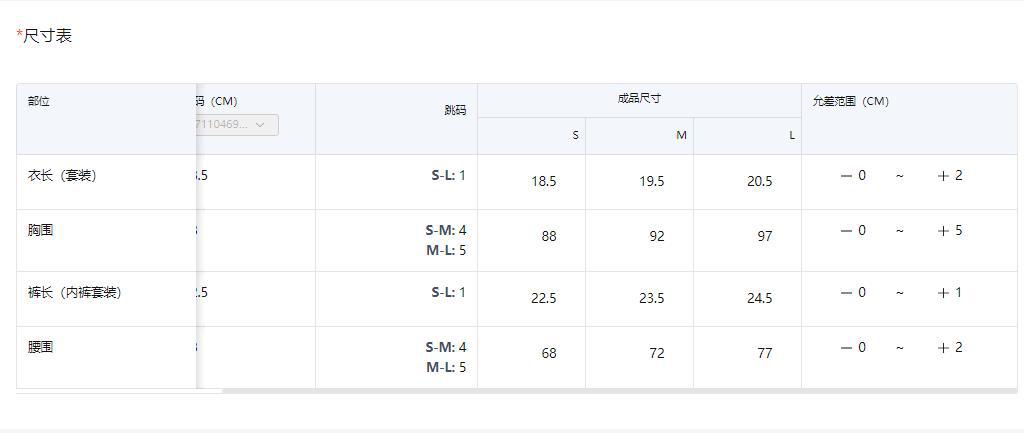1024x433 pixels.
Task: Click the 成品尺寸 column header
Action: tap(639, 99)
